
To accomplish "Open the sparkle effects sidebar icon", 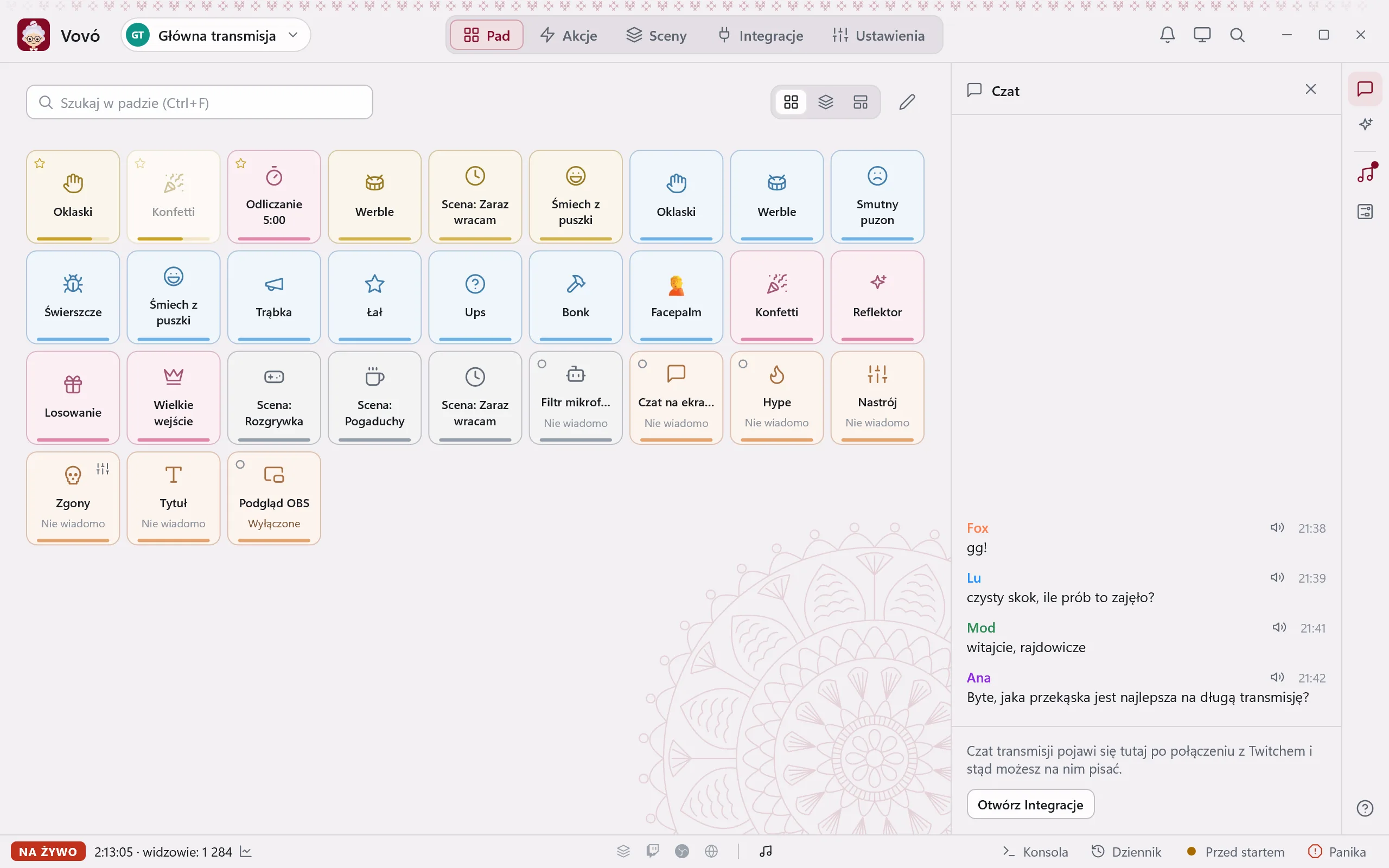I will (1365, 124).
